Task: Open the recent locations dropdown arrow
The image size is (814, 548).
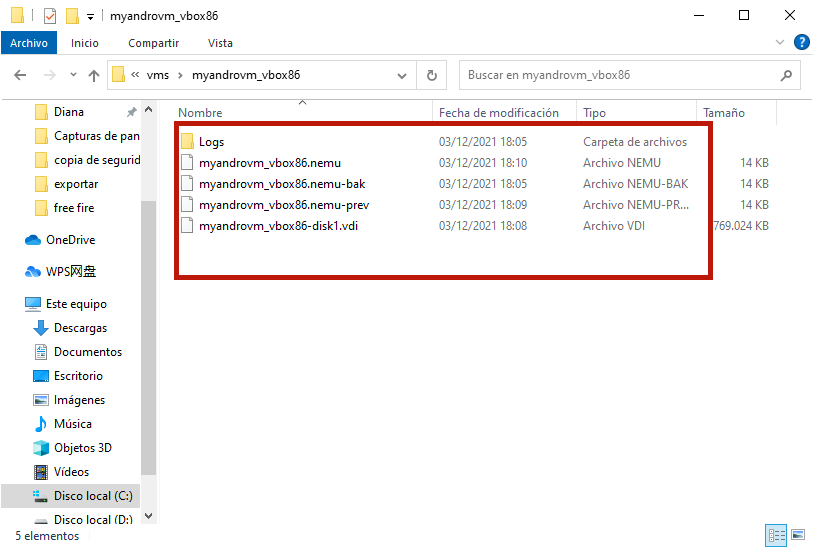Action: (x=73, y=75)
